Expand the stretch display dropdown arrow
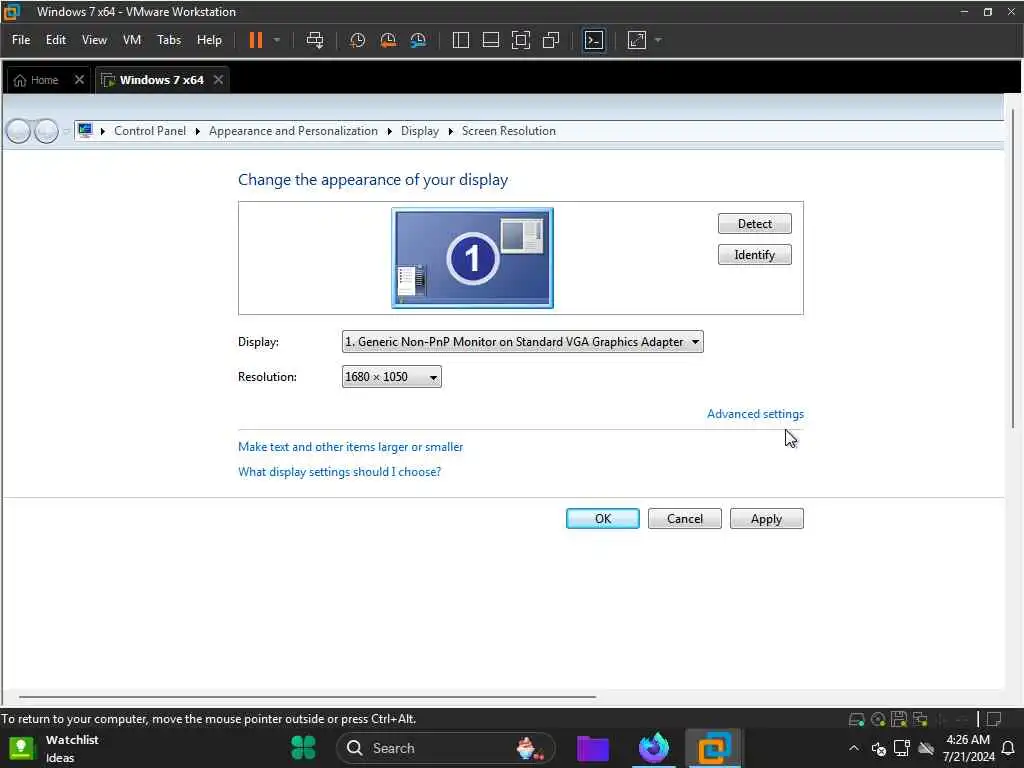 pyautogui.click(x=658, y=40)
